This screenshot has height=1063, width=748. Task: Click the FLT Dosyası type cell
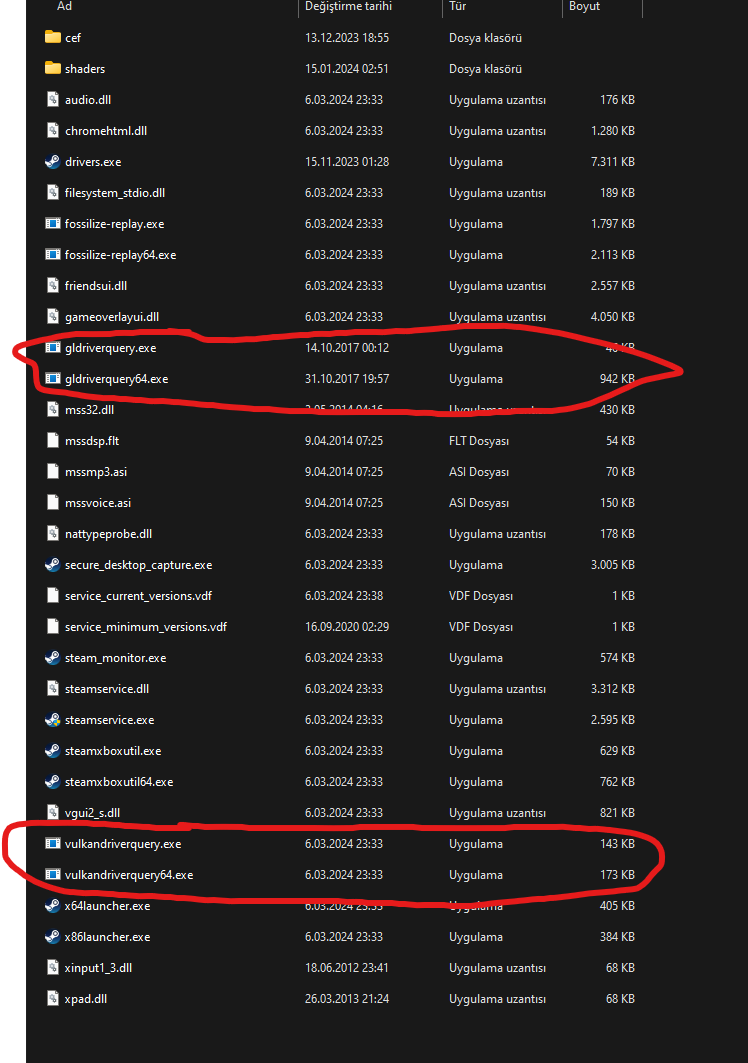click(x=479, y=441)
